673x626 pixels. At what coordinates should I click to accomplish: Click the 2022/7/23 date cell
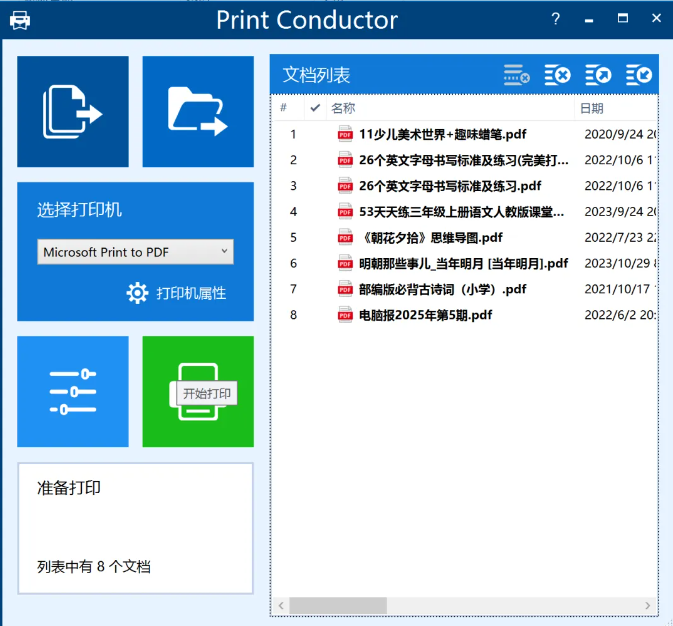[620, 237]
